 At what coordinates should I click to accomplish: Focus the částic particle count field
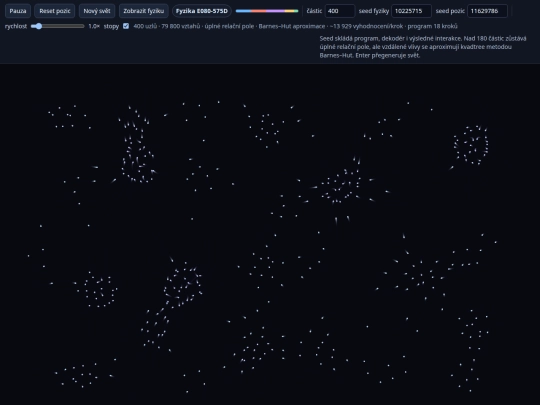(x=340, y=11)
